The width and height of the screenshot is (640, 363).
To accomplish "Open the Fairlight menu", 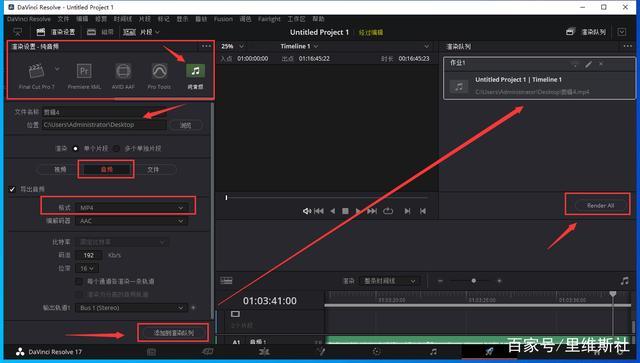I will pyautogui.click(x=269, y=19).
